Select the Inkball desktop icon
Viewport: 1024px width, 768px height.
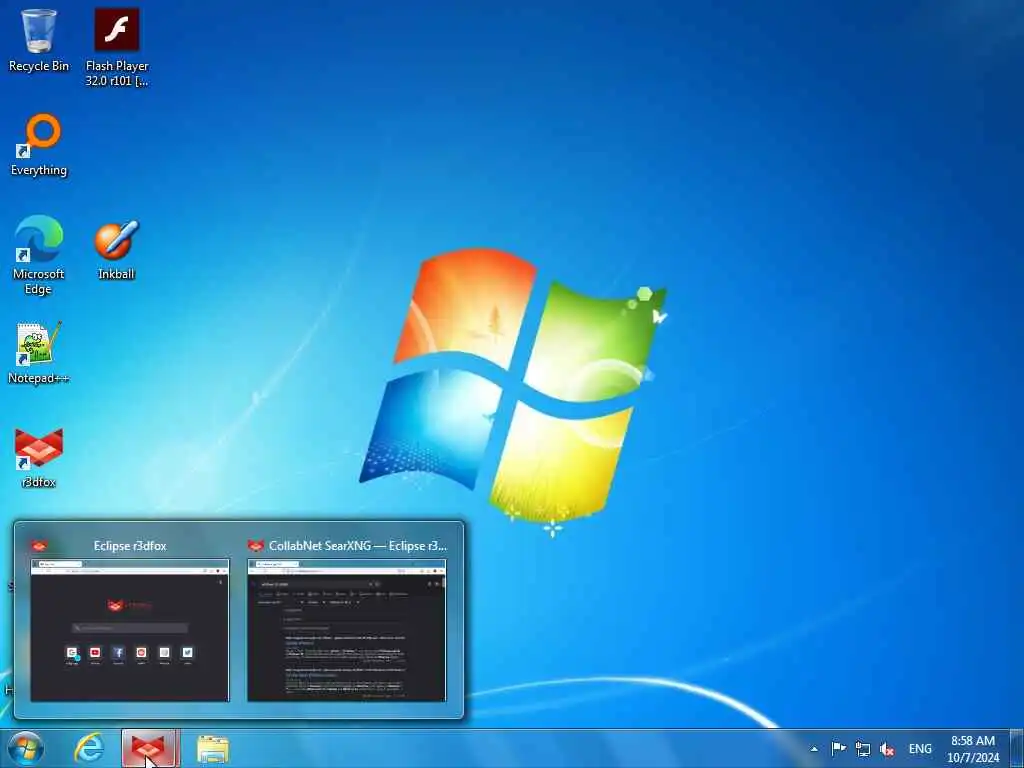pyautogui.click(x=116, y=251)
